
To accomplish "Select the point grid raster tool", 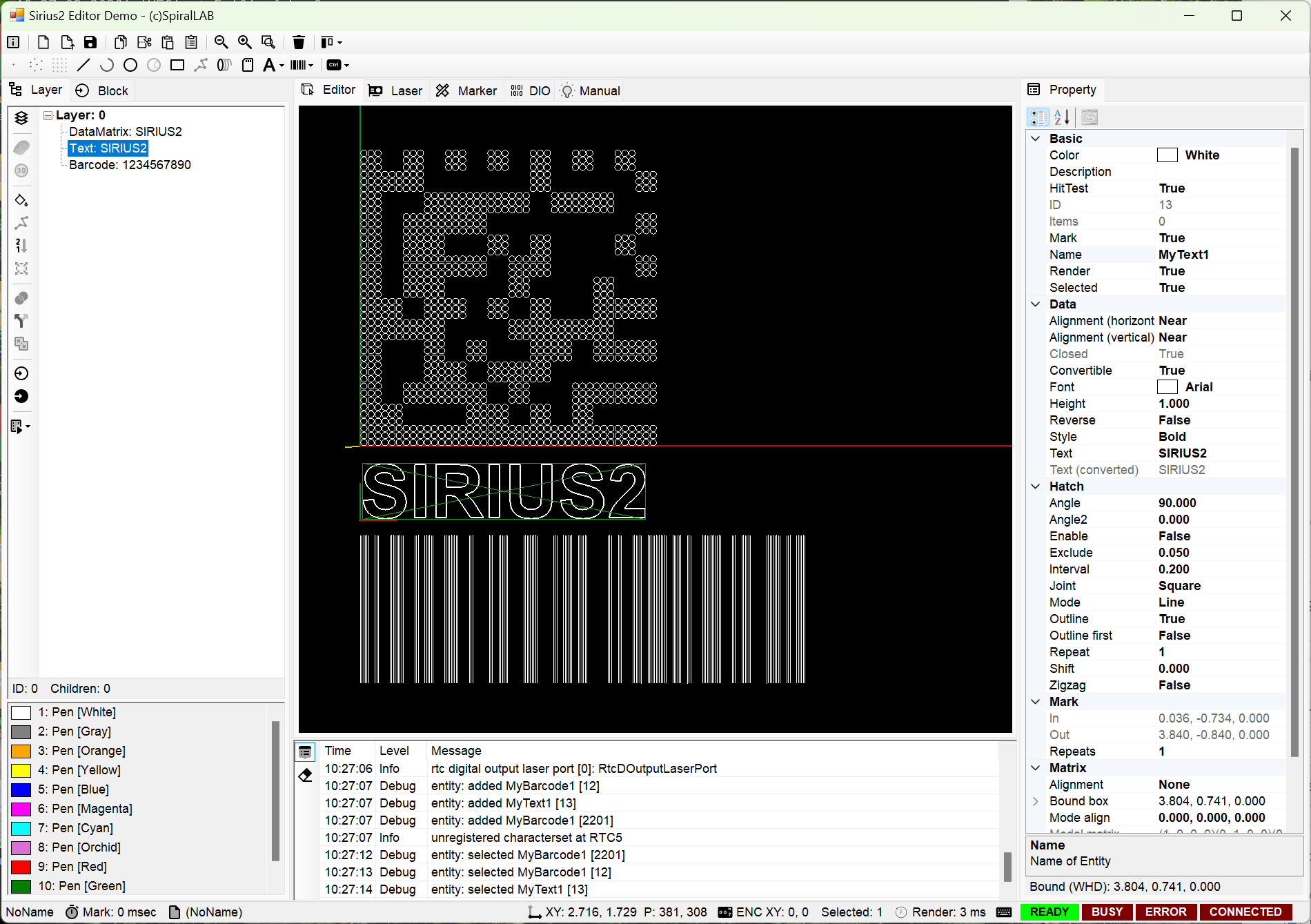I will (60, 65).
